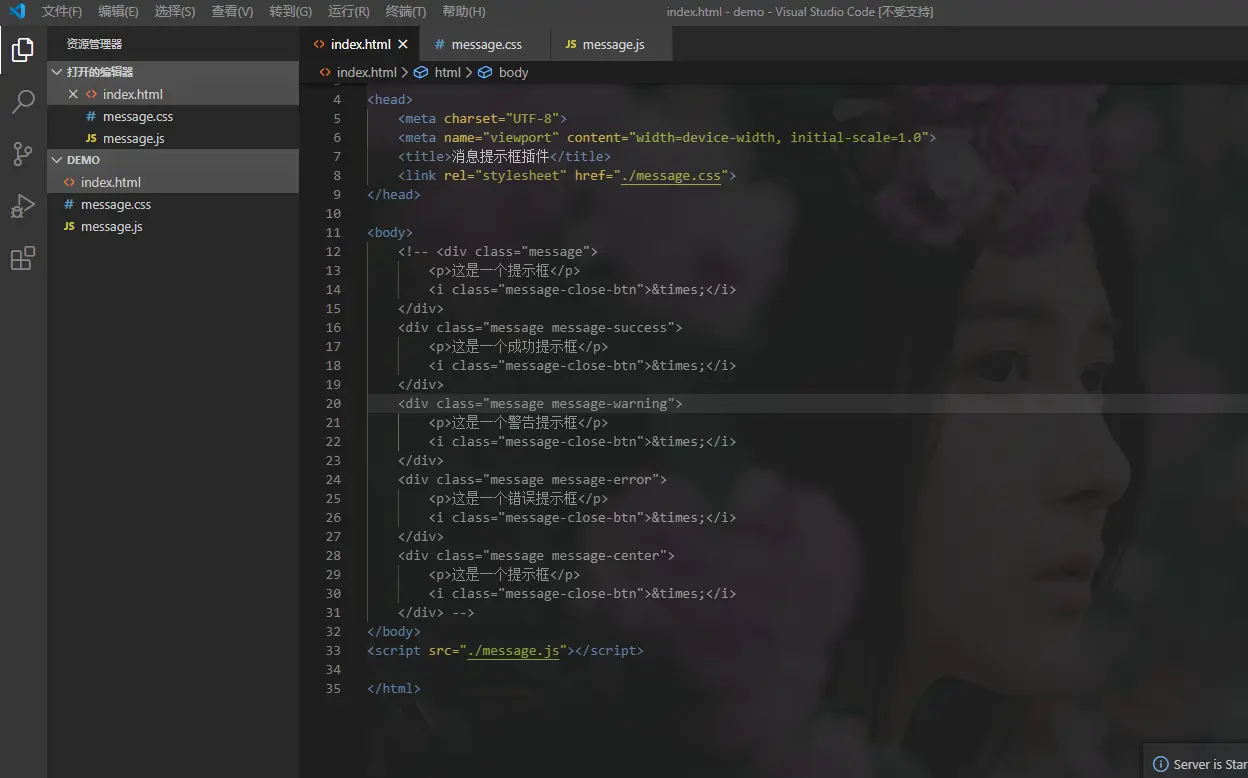The image size is (1248, 778).
Task: Close index.html in open editors list
Action: point(73,94)
